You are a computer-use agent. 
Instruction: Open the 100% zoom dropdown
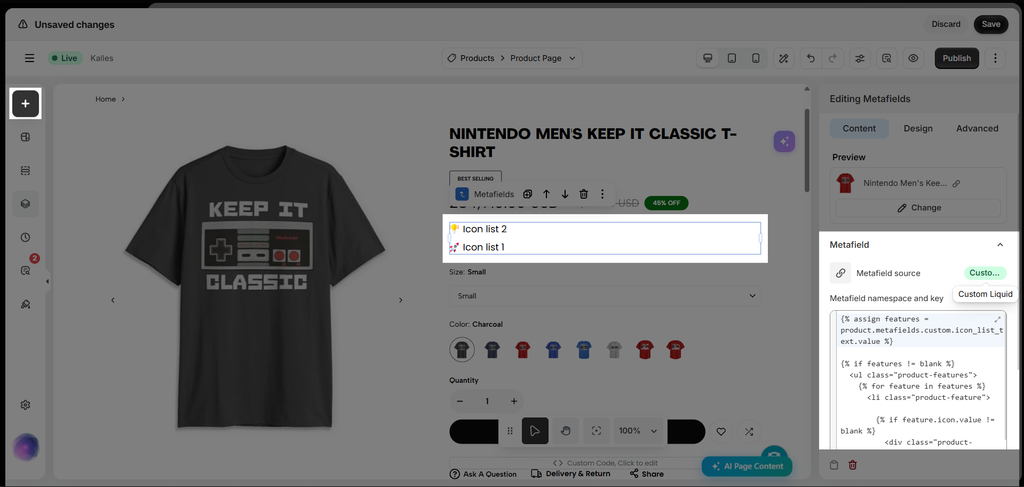click(x=638, y=431)
